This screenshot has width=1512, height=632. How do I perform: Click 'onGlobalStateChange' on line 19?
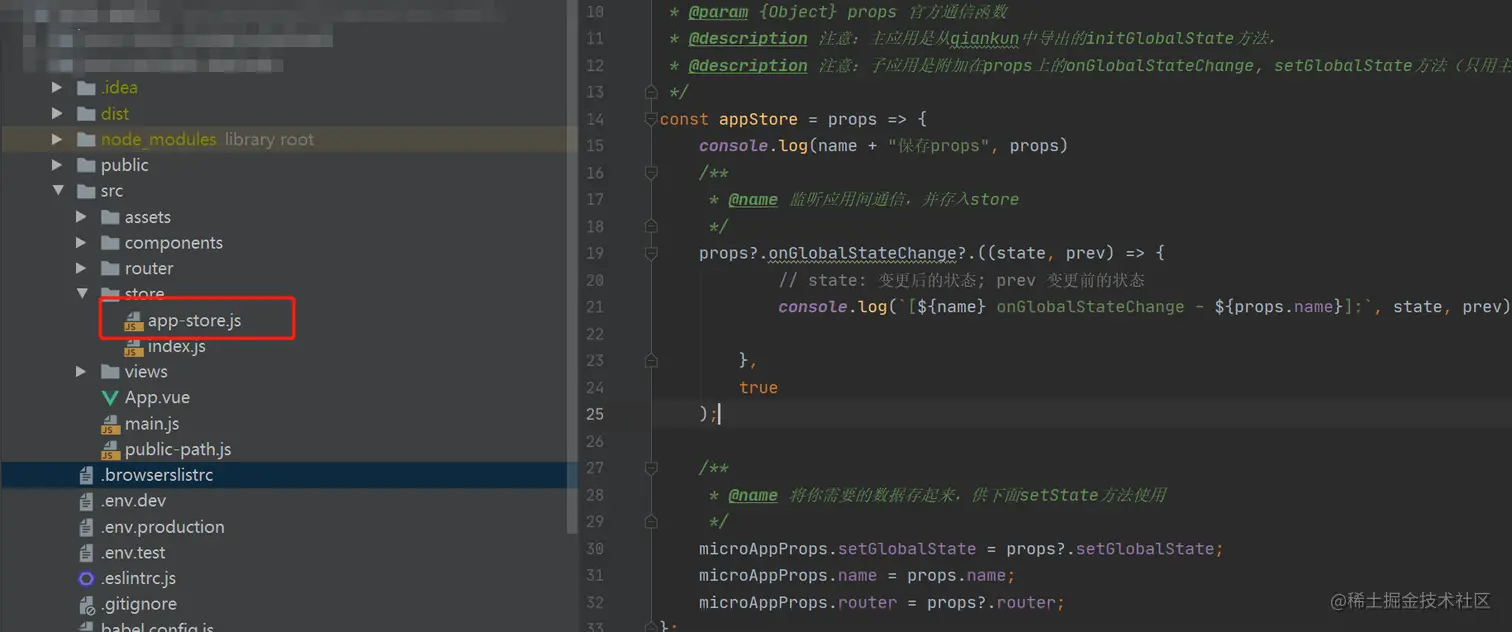[861, 254]
